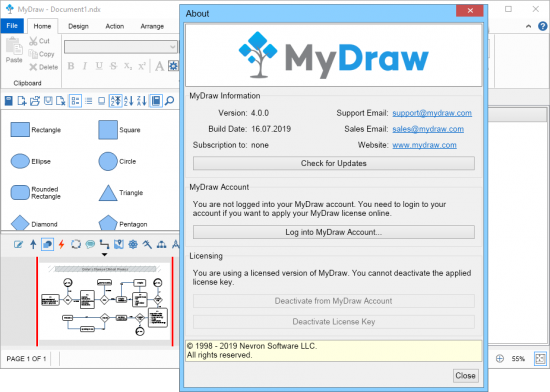Switch to the Home ribbon tab
The height and width of the screenshot is (392, 550).
click(42, 26)
